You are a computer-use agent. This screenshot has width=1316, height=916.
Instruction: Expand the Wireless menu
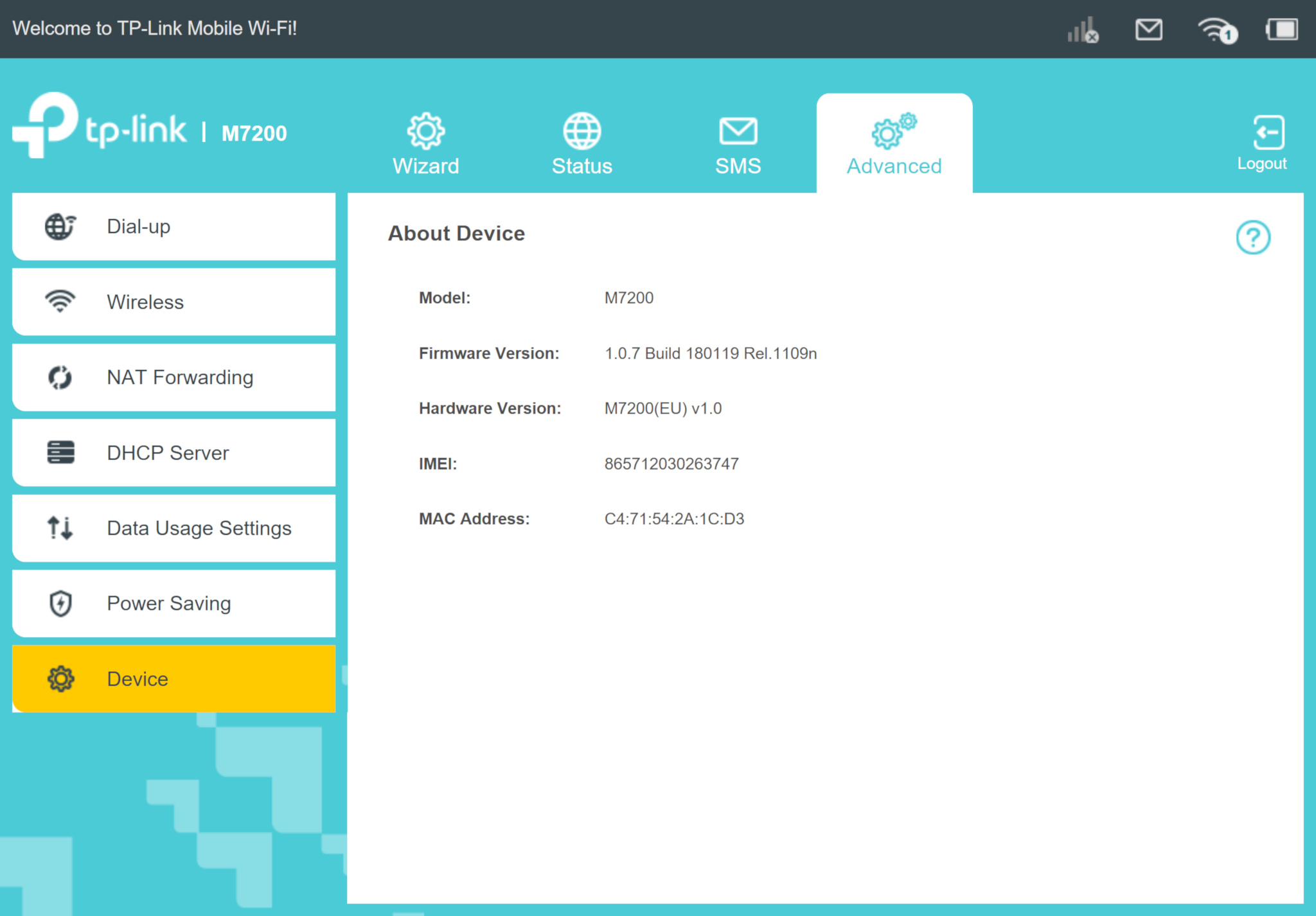click(173, 302)
